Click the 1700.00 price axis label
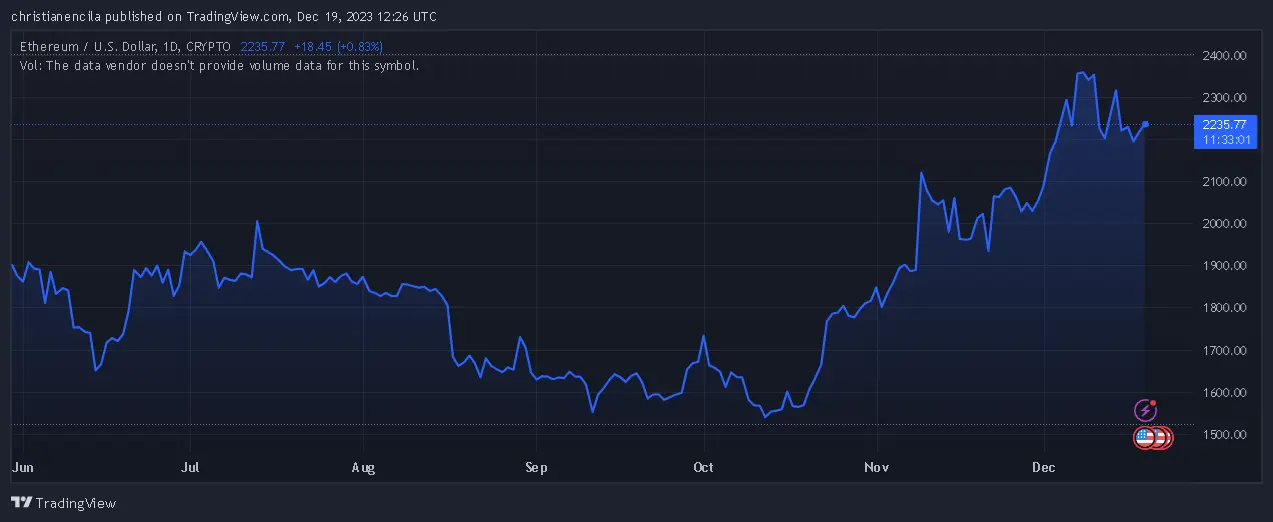Screen dimensions: 1273x522 coord(1224,351)
